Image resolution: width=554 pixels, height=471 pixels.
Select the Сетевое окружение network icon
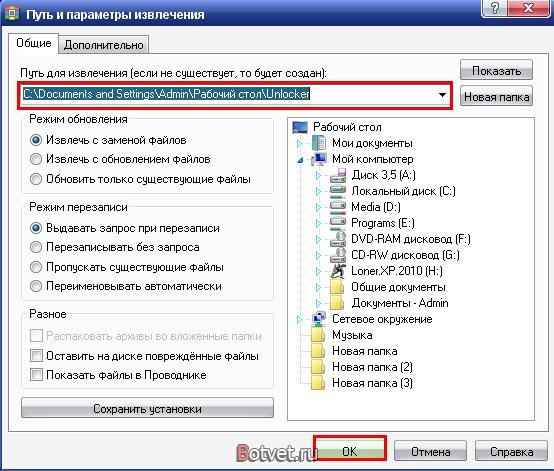(x=319, y=319)
